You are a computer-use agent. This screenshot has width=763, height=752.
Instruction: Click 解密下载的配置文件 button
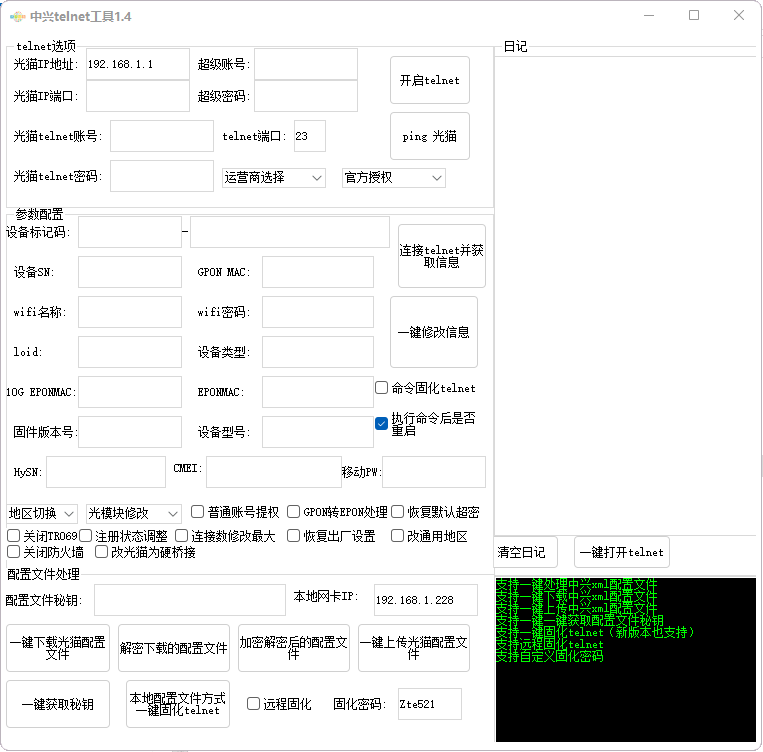click(174, 648)
